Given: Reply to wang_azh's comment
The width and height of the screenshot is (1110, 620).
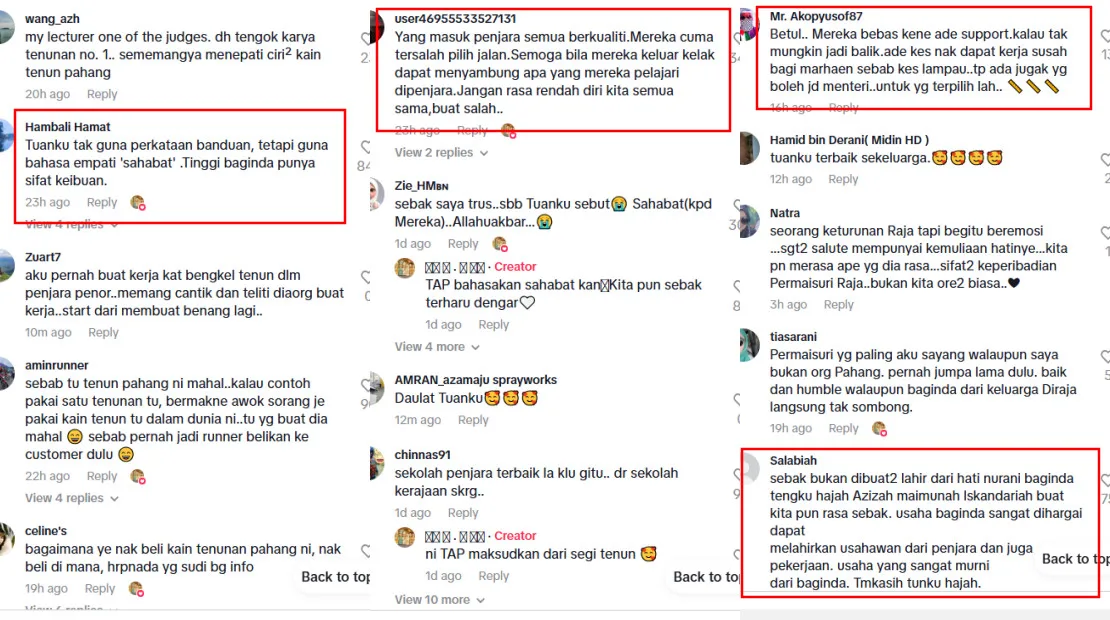Looking at the screenshot, I should (x=102, y=94).
